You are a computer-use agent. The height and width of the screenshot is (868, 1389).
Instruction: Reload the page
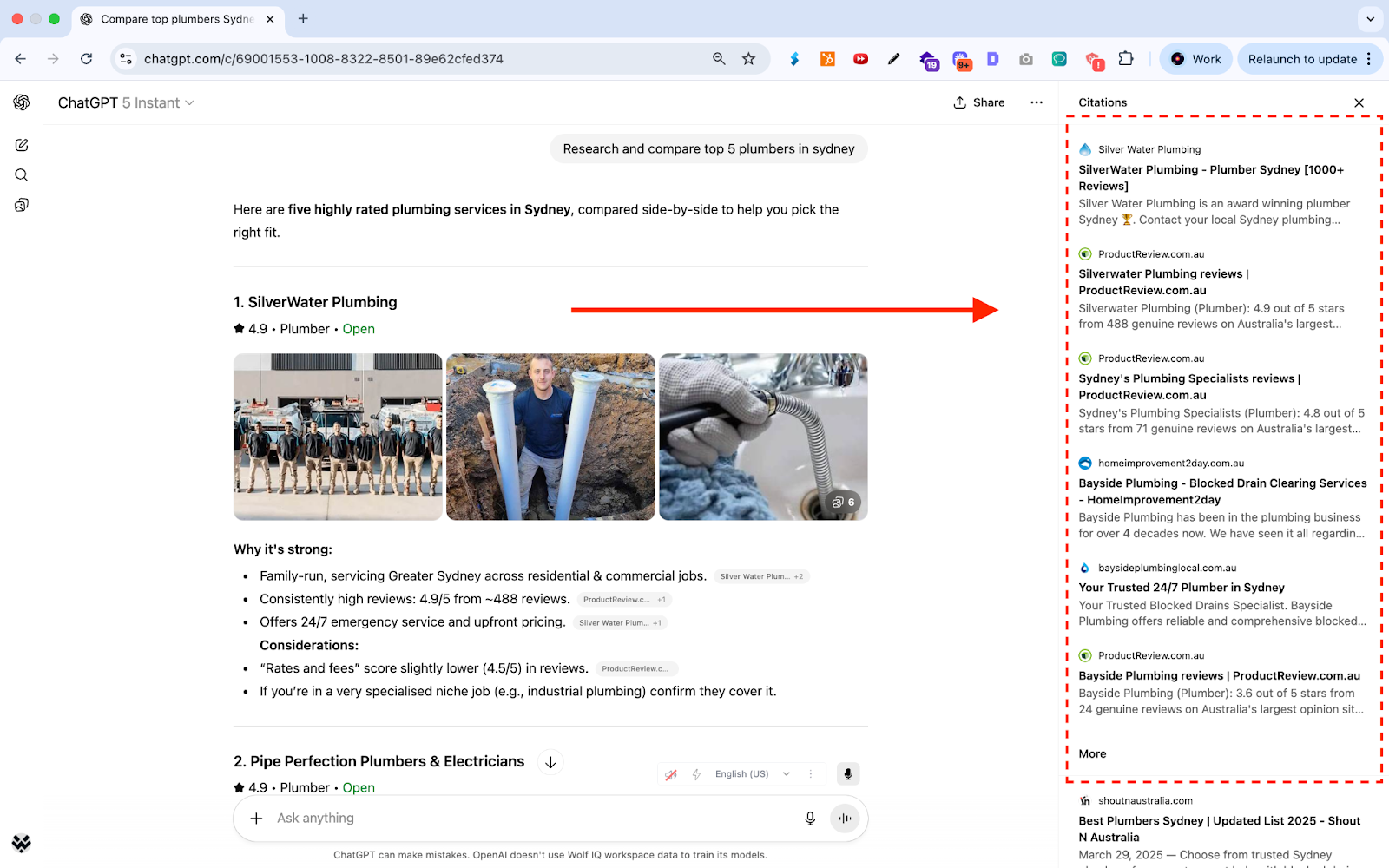click(x=86, y=59)
